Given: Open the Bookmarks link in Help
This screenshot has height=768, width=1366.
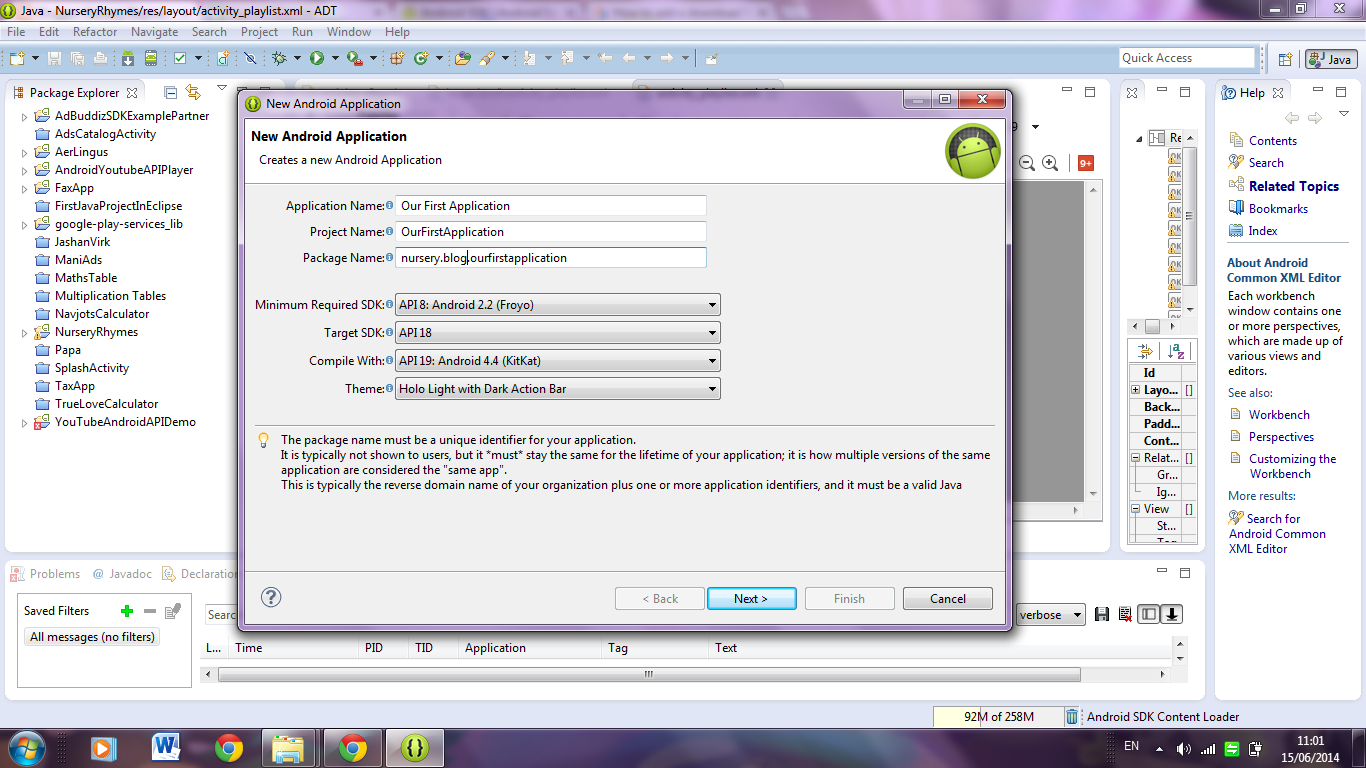Looking at the screenshot, I should [1278, 209].
